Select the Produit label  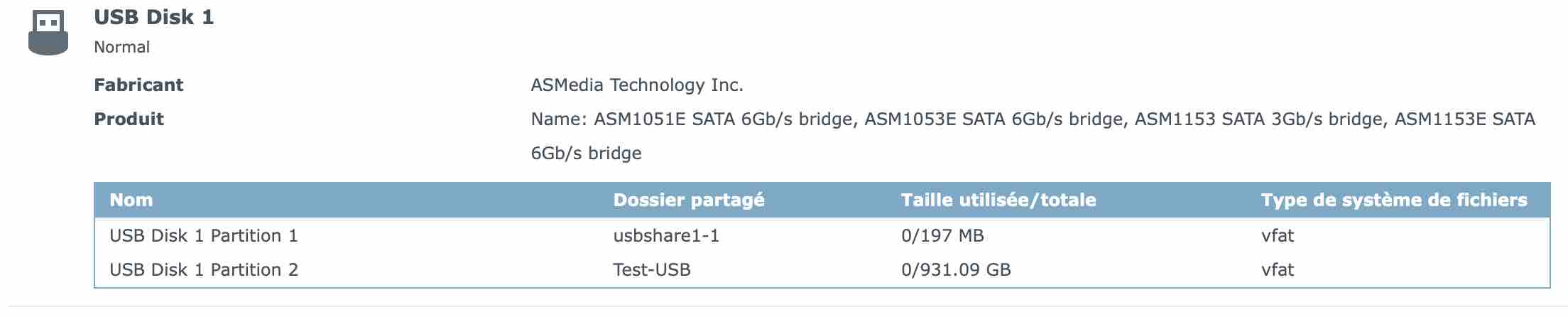click(129, 119)
